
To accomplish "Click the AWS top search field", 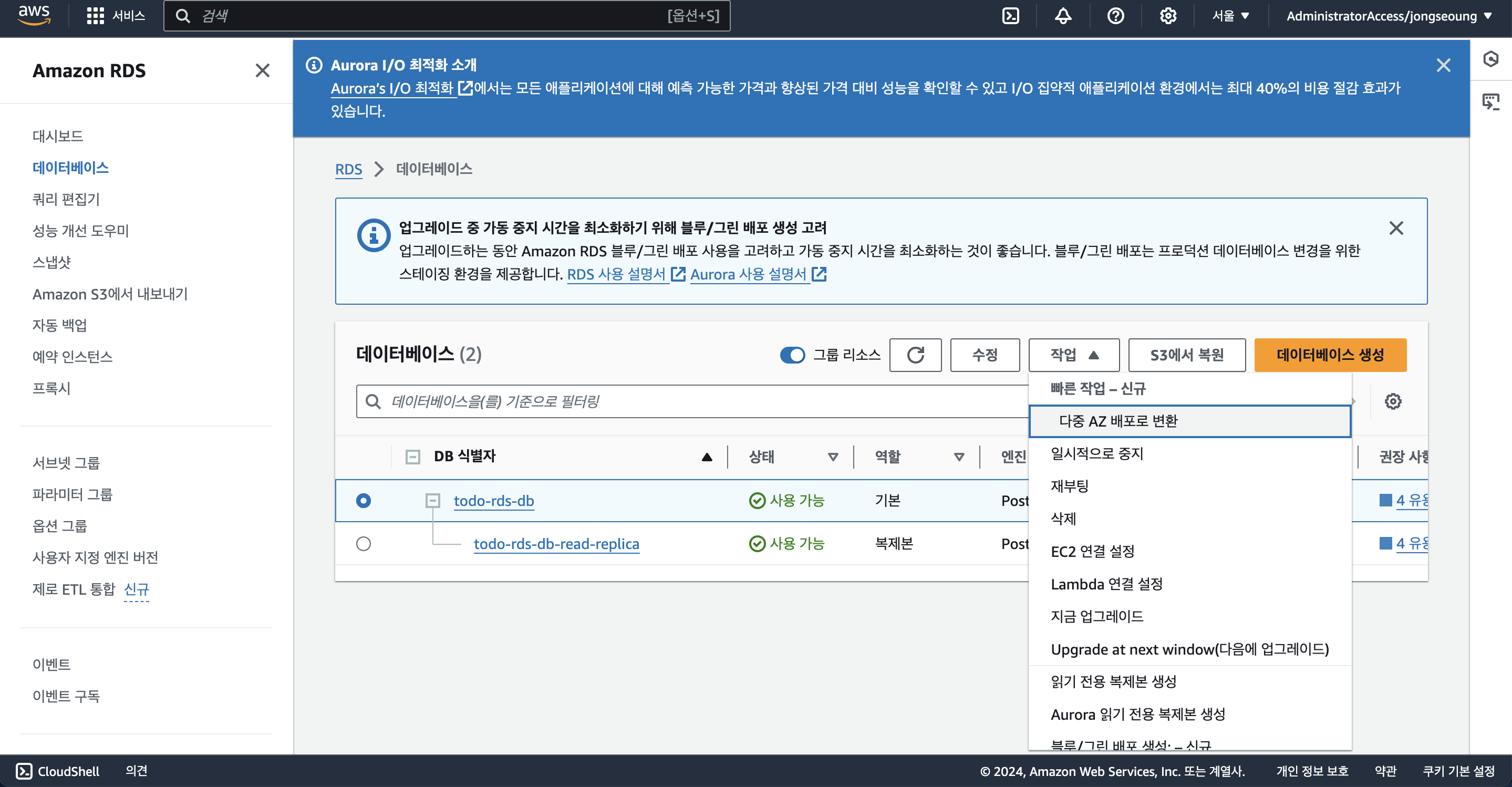I will pyautogui.click(x=447, y=16).
